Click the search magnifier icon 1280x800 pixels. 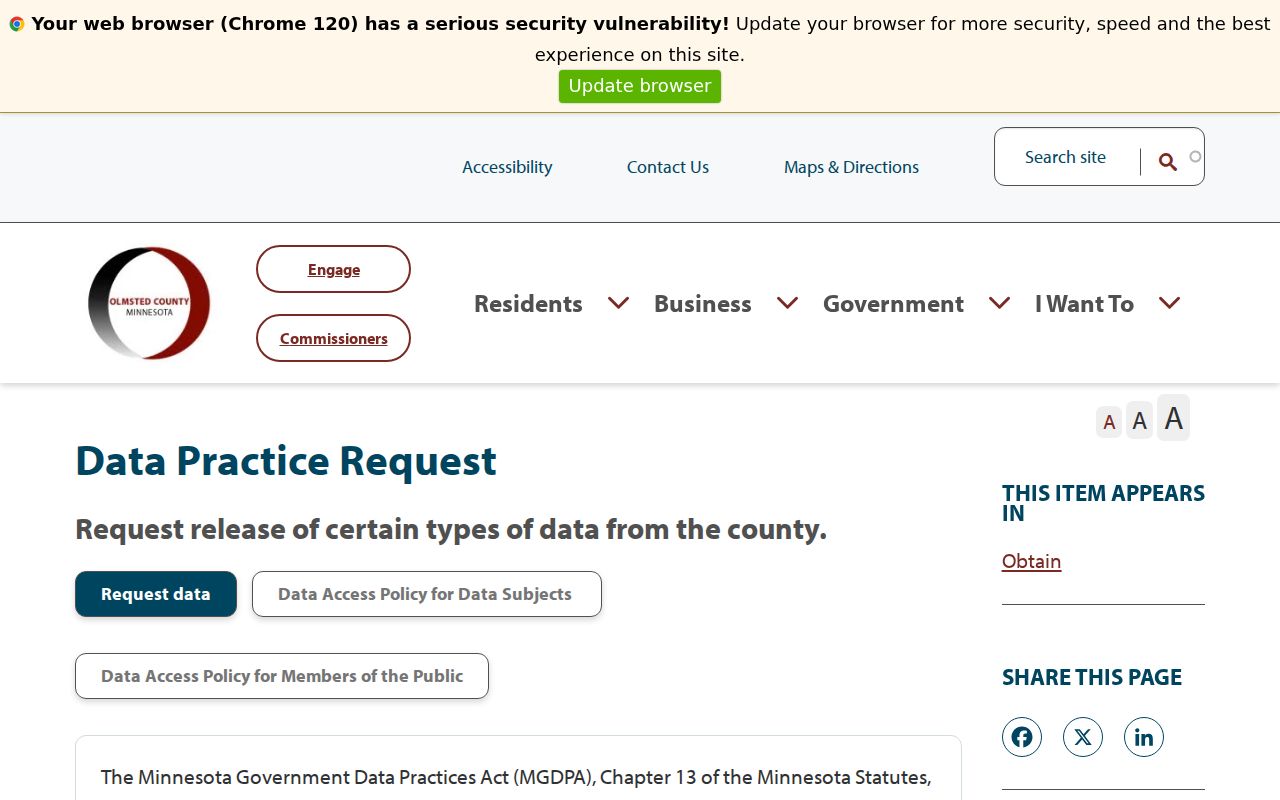(x=1167, y=162)
